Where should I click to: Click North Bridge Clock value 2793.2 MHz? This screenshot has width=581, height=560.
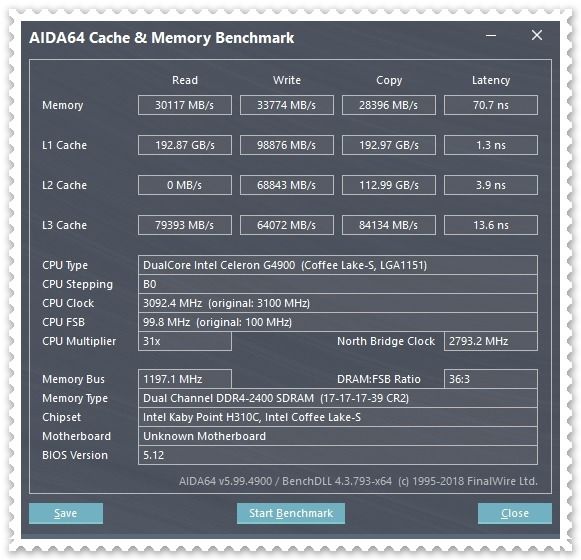(491, 341)
